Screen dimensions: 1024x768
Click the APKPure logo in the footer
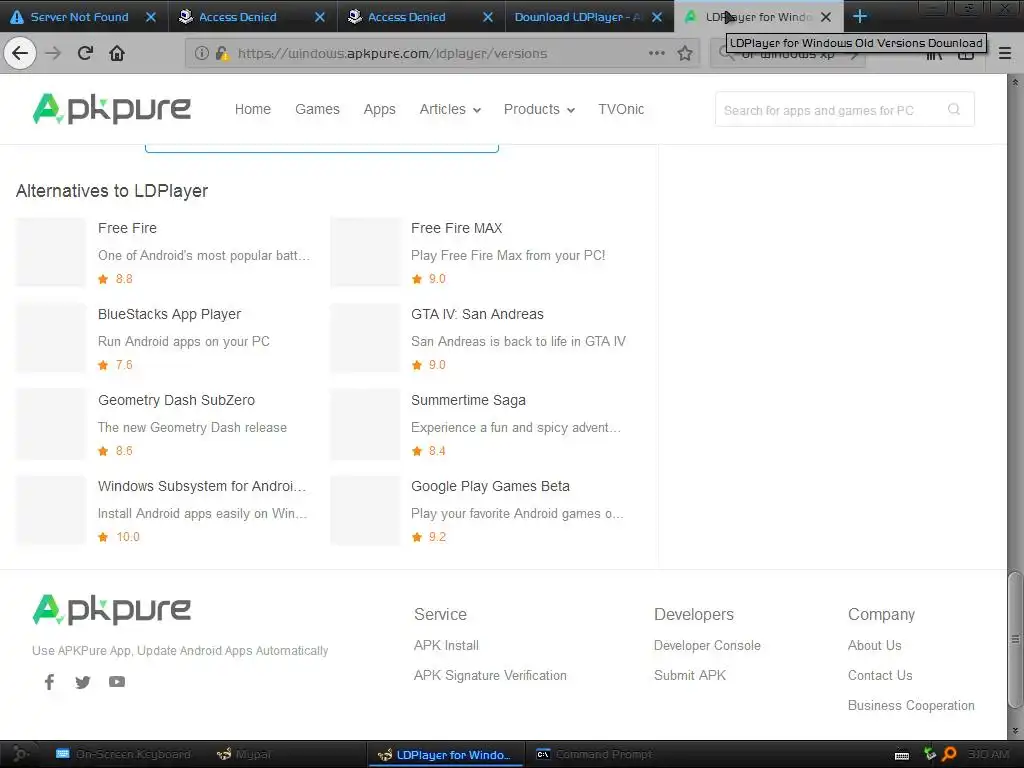[x=112, y=609]
